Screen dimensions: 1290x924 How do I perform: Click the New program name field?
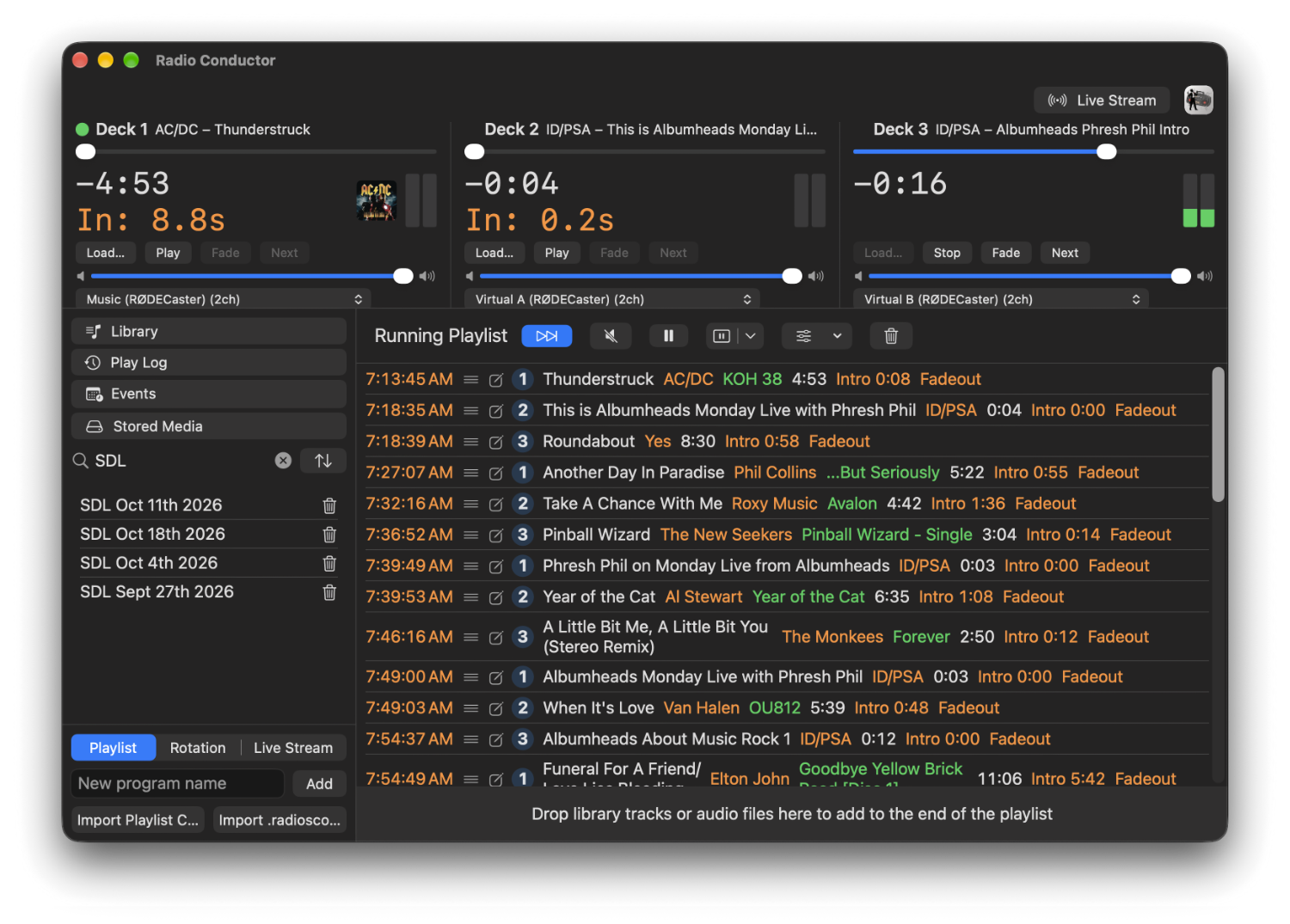[x=177, y=784]
